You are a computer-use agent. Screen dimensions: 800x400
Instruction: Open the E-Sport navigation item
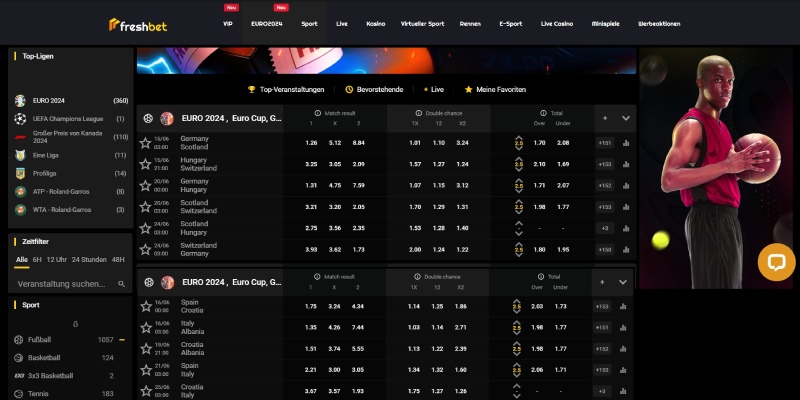pyautogui.click(x=511, y=24)
